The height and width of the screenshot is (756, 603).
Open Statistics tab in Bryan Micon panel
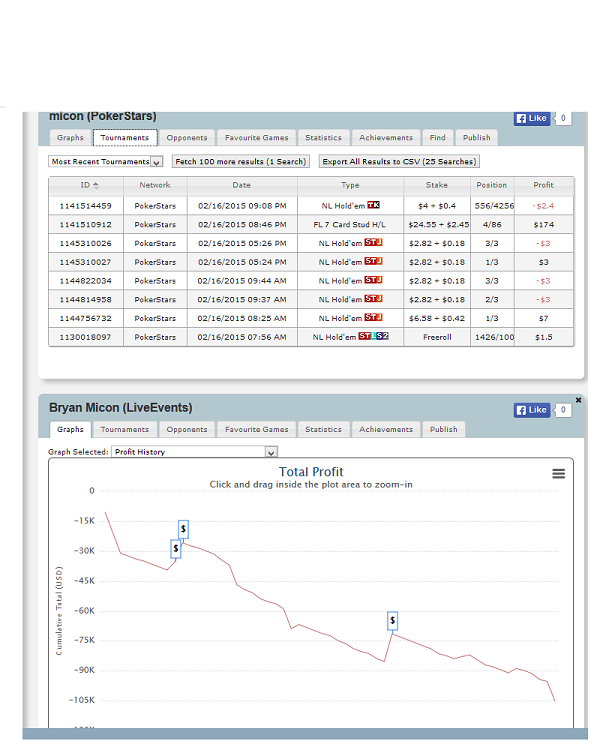(323, 429)
